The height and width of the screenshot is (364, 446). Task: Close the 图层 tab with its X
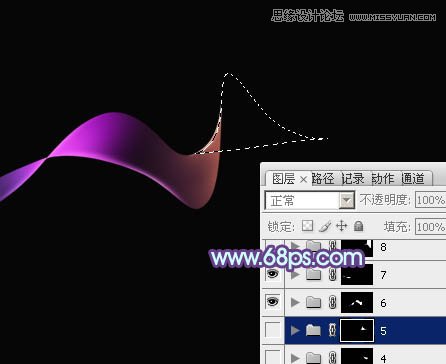tap(303, 180)
